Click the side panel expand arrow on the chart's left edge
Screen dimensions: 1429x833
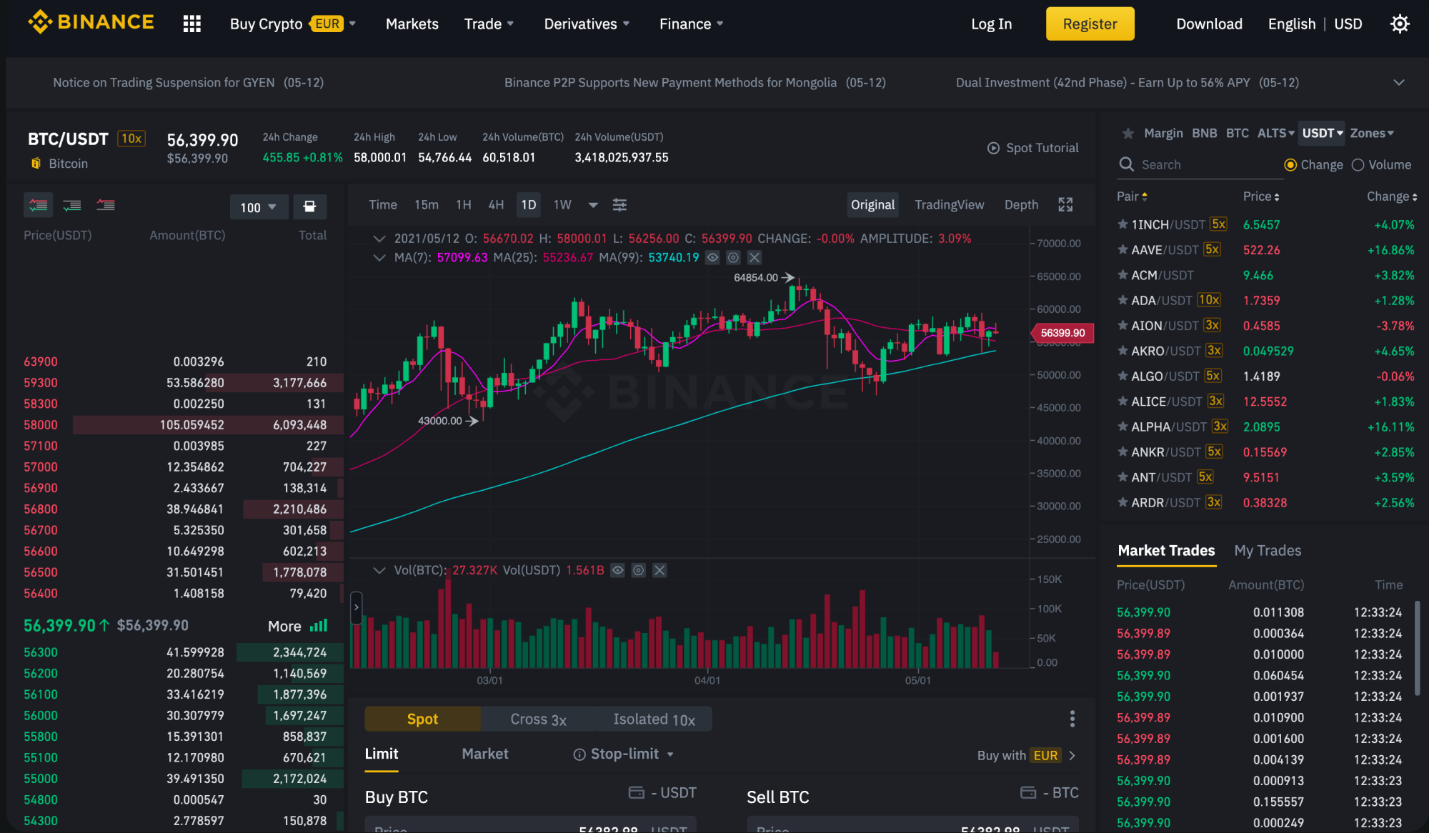pos(356,608)
